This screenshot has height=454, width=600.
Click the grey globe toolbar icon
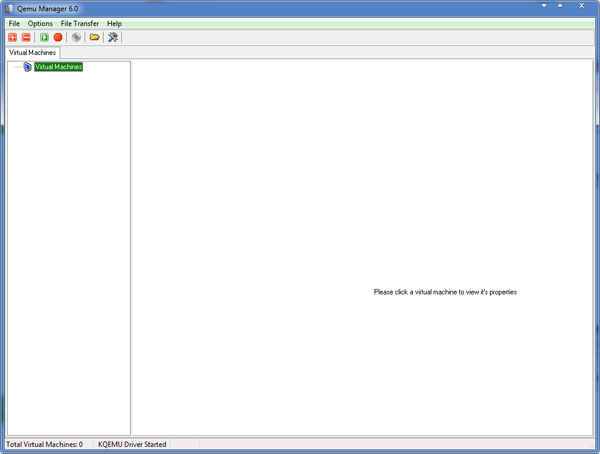tap(77, 37)
